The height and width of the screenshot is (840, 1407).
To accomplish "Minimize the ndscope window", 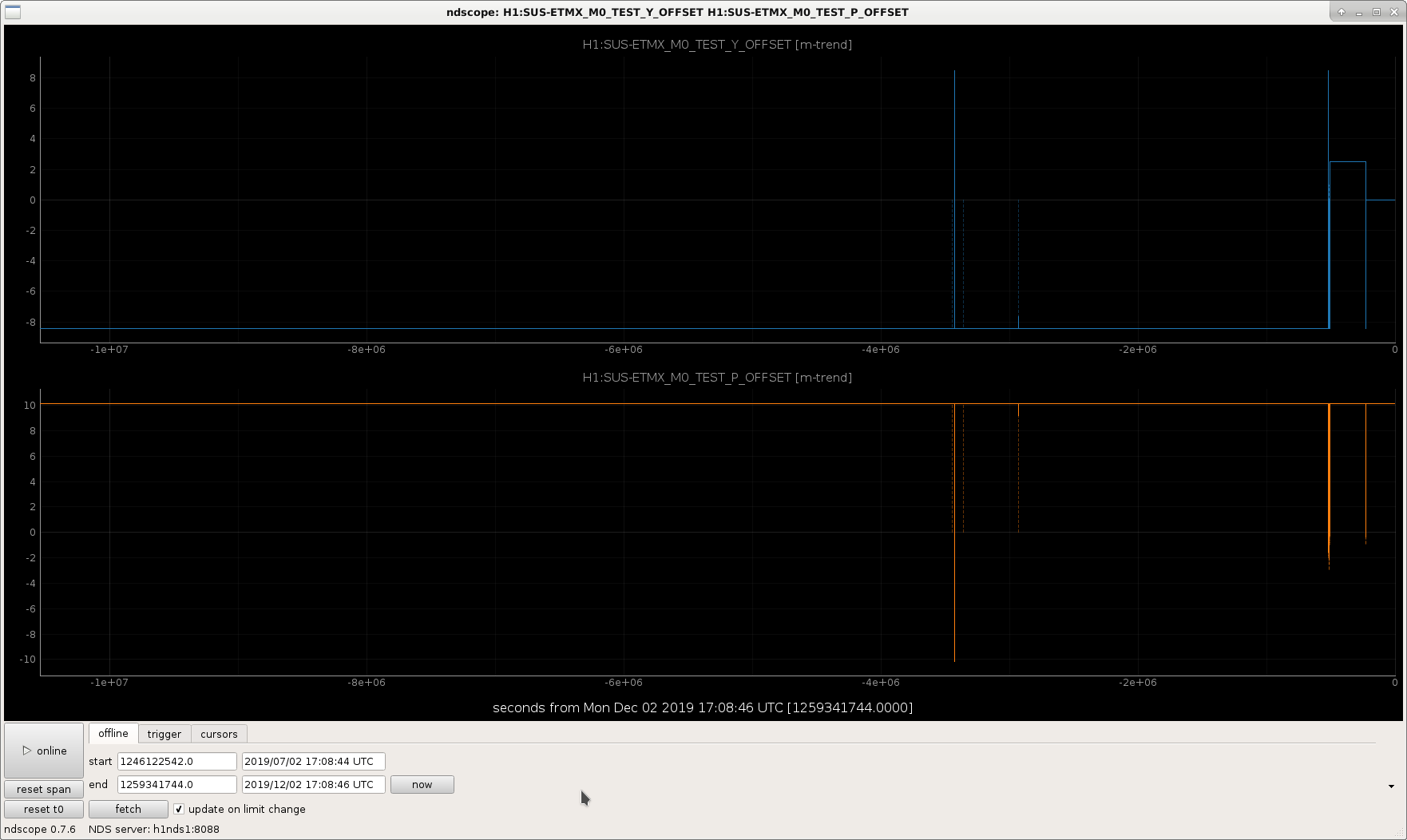I will click(1359, 12).
